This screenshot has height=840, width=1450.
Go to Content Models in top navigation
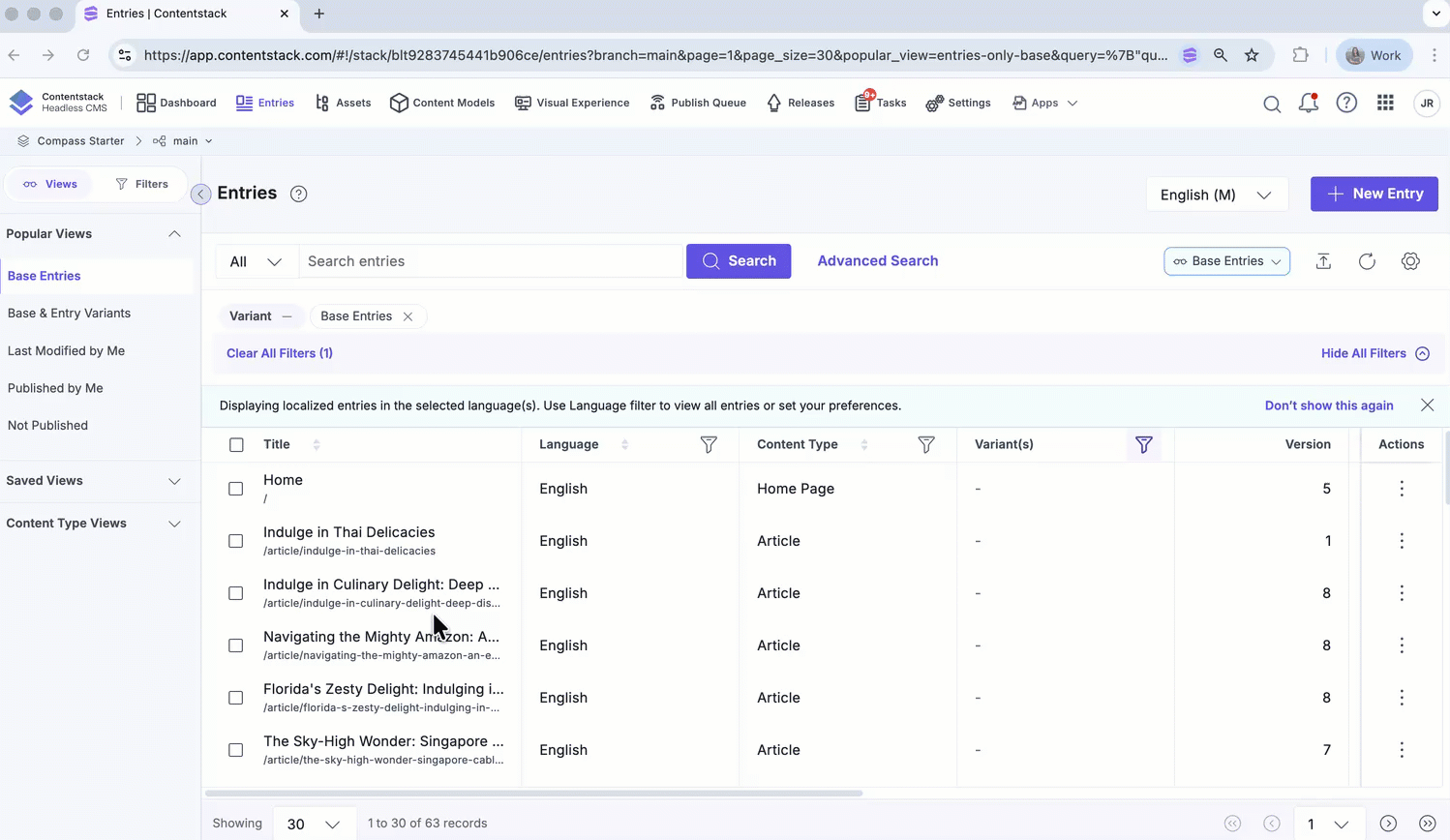point(442,103)
